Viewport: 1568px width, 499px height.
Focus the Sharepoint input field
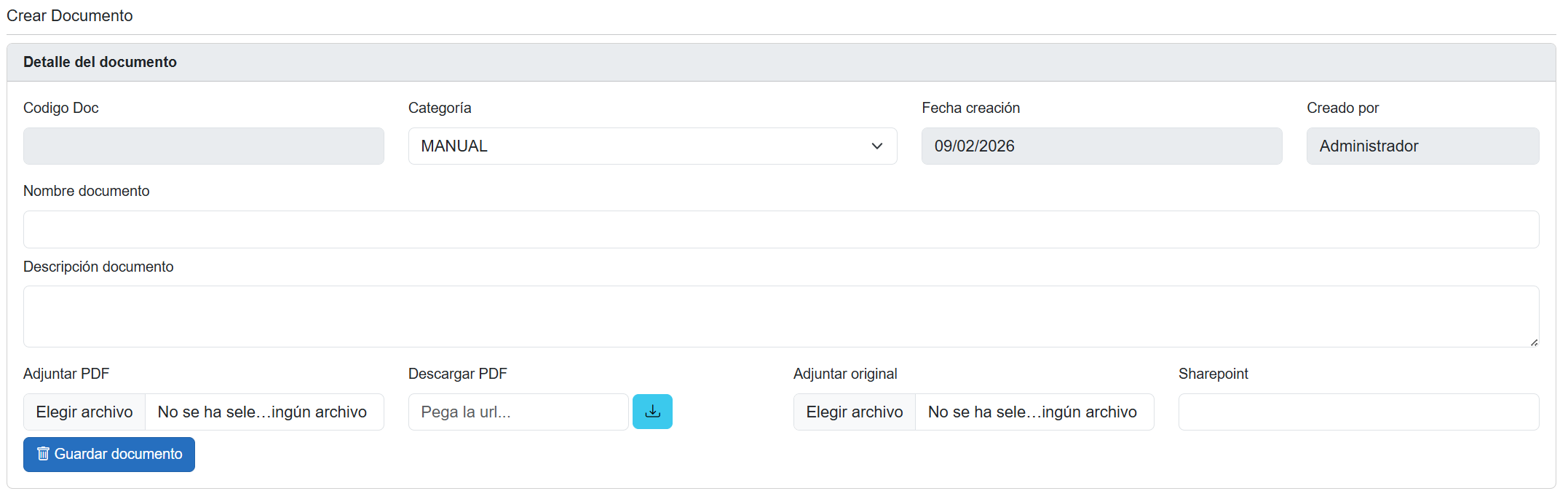pyautogui.click(x=1358, y=412)
